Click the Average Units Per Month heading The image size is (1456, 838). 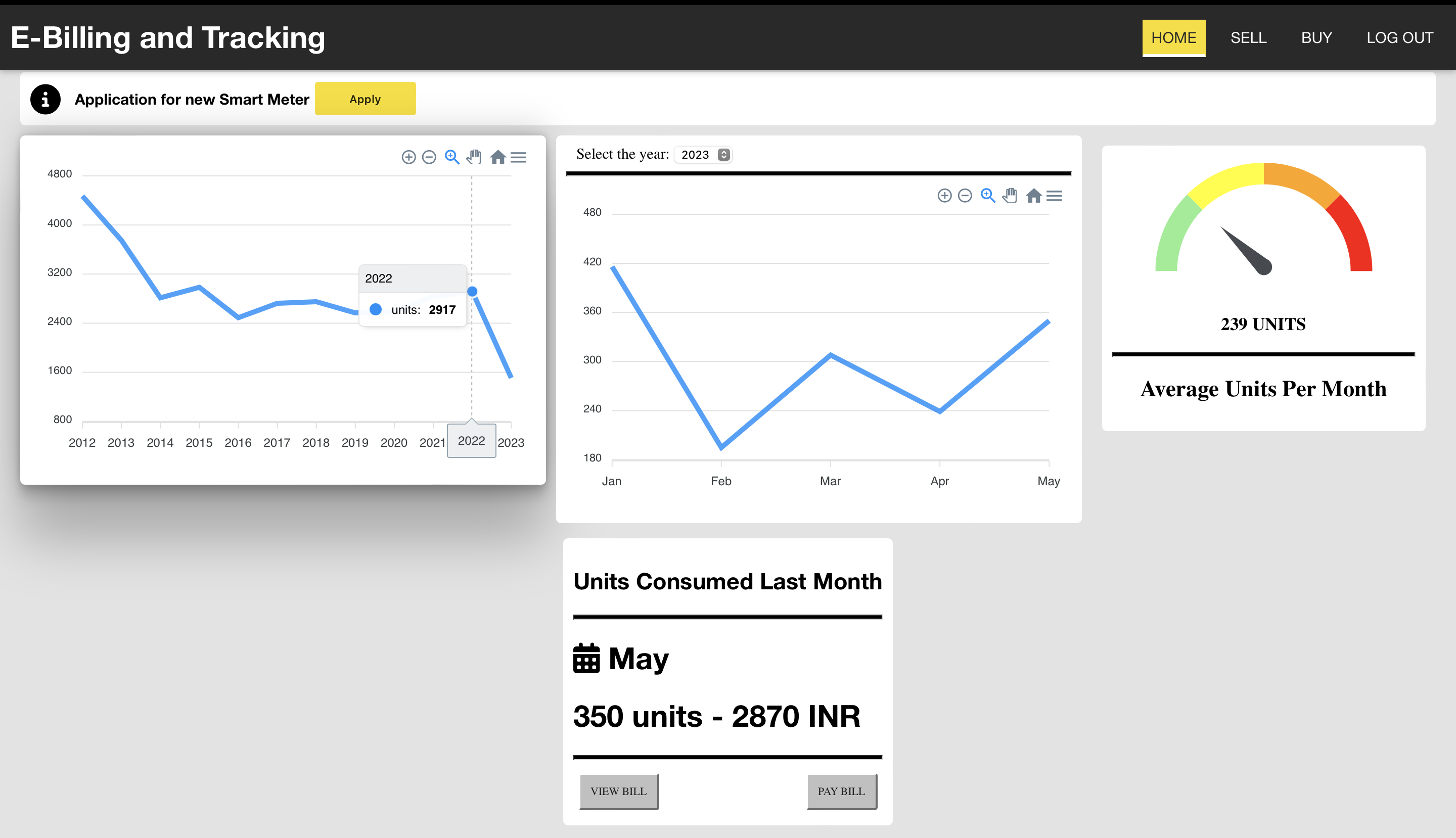[1263, 389]
